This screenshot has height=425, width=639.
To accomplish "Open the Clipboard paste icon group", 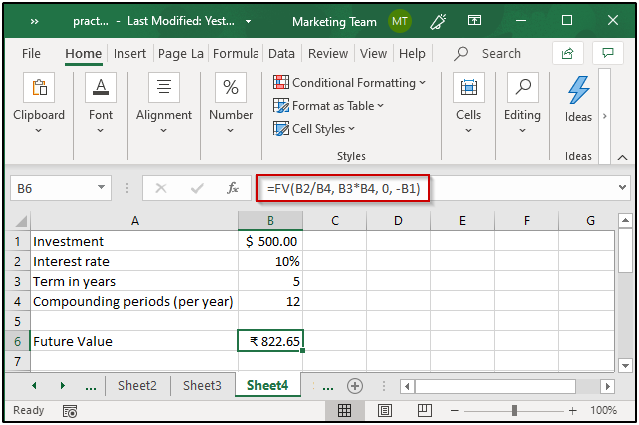I will (x=39, y=87).
